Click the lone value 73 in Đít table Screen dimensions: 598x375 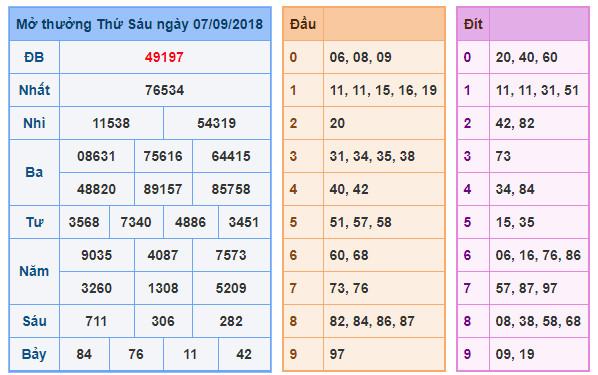pyautogui.click(x=503, y=156)
